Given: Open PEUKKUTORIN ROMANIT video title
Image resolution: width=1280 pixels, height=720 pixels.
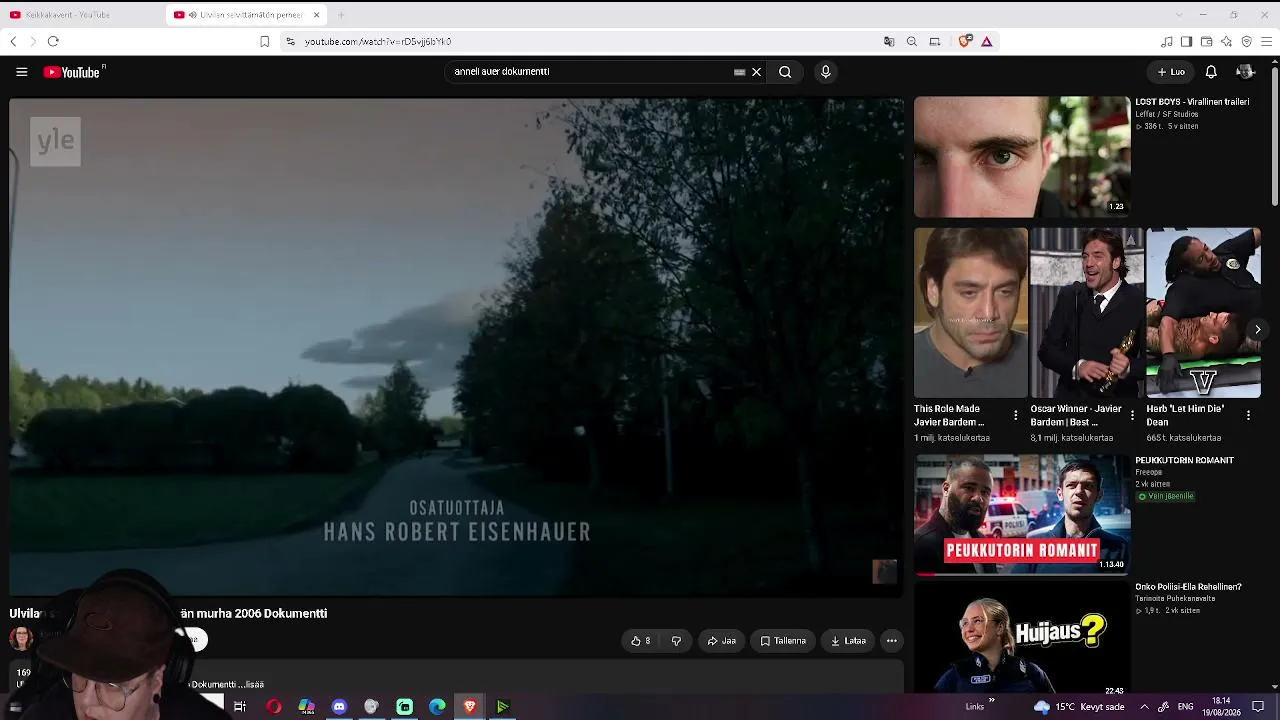Looking at the screenshot, I should pos(1184,461).
